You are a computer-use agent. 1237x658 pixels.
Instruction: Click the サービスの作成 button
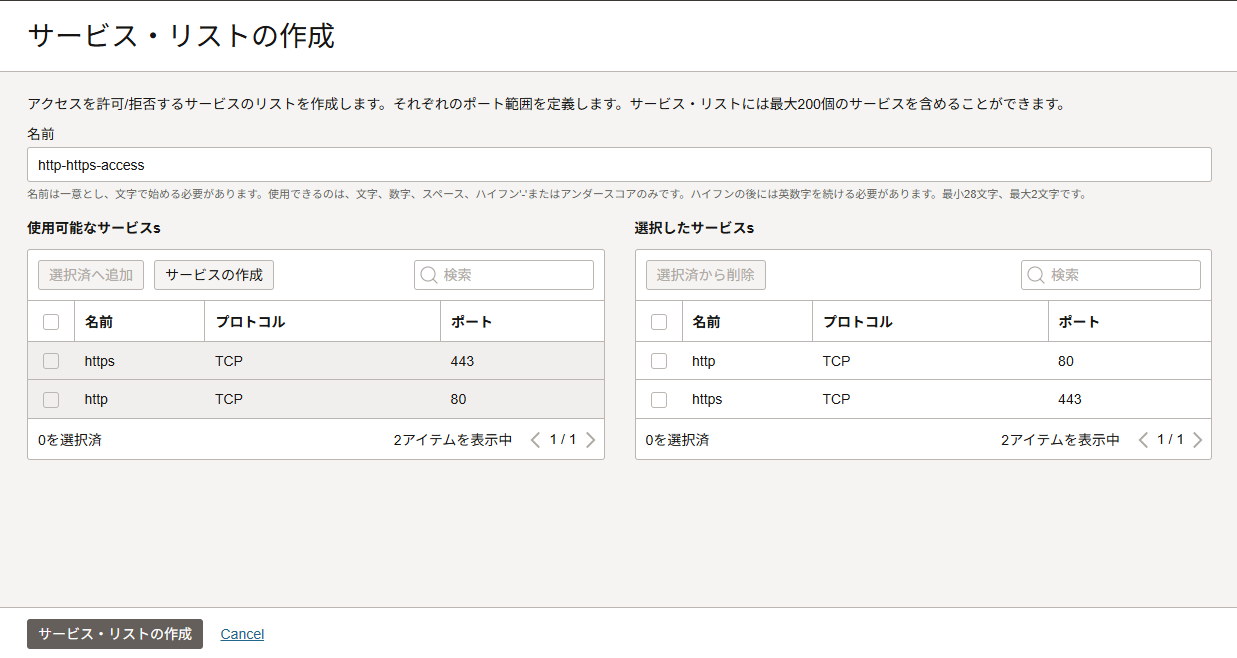(x=214, y=275)
